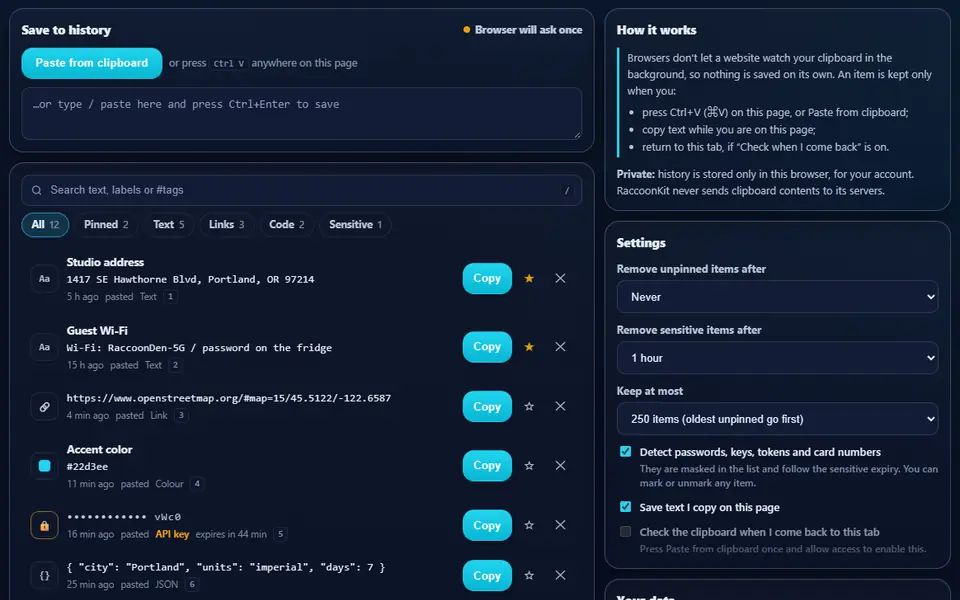
Task: Toggle Save text I copy on this page
Action: 625,507
